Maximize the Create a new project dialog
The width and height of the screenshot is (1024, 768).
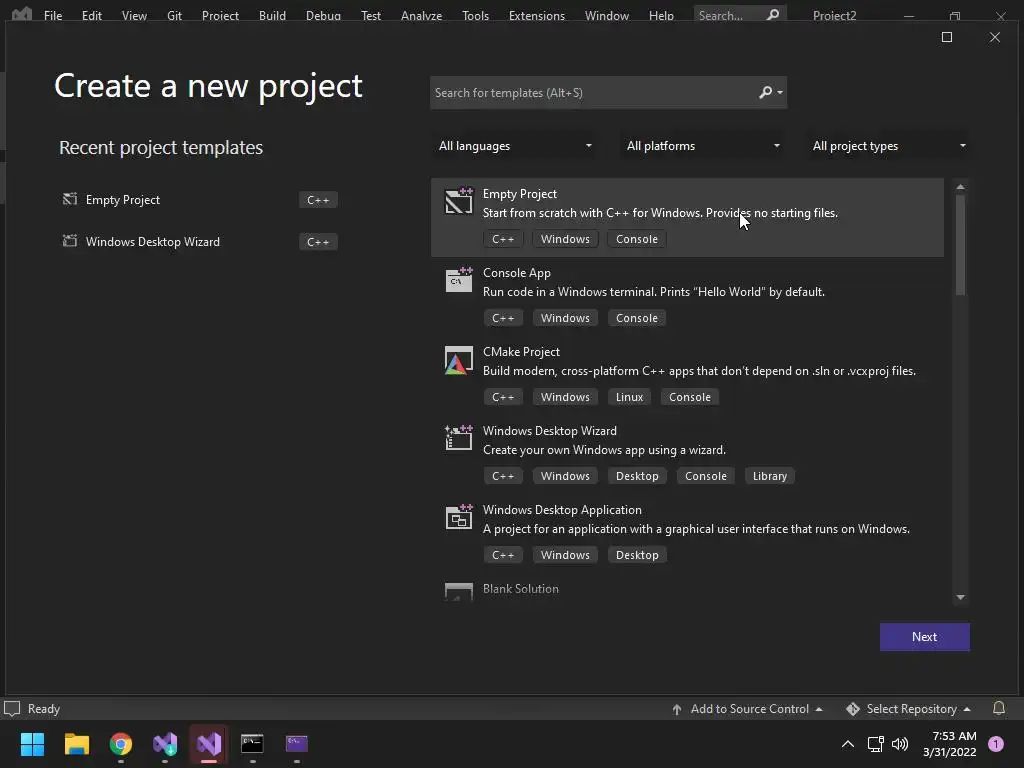click(x=947, y=37)
